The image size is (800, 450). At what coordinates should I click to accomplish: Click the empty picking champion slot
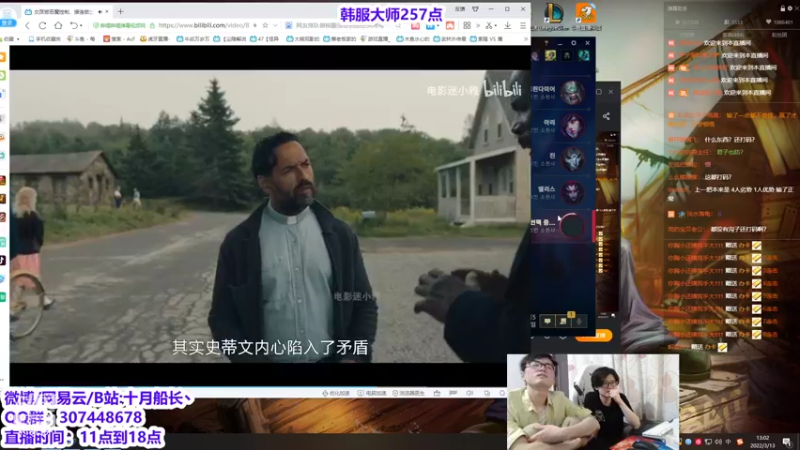coord(572,226)
